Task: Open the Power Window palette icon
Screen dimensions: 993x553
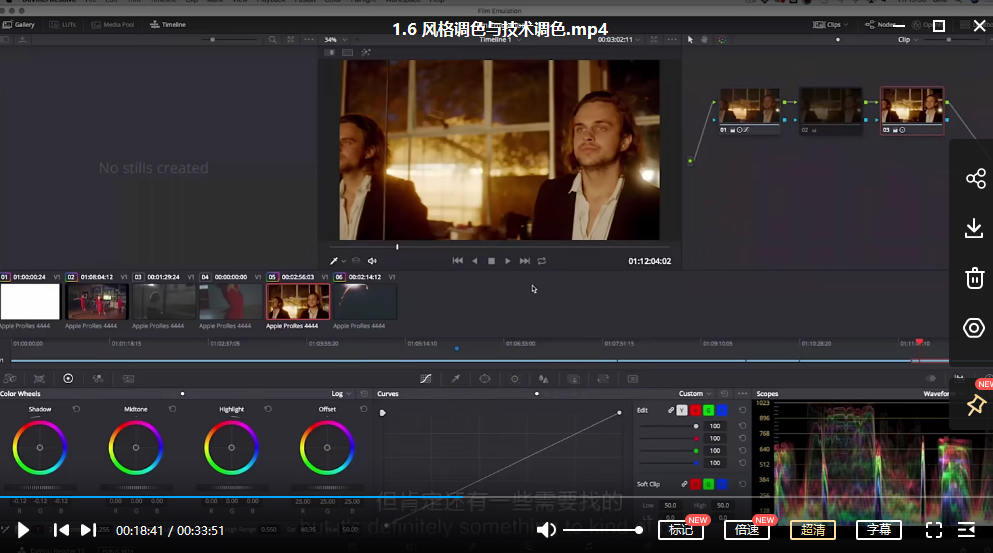Action: coord(485,379)
